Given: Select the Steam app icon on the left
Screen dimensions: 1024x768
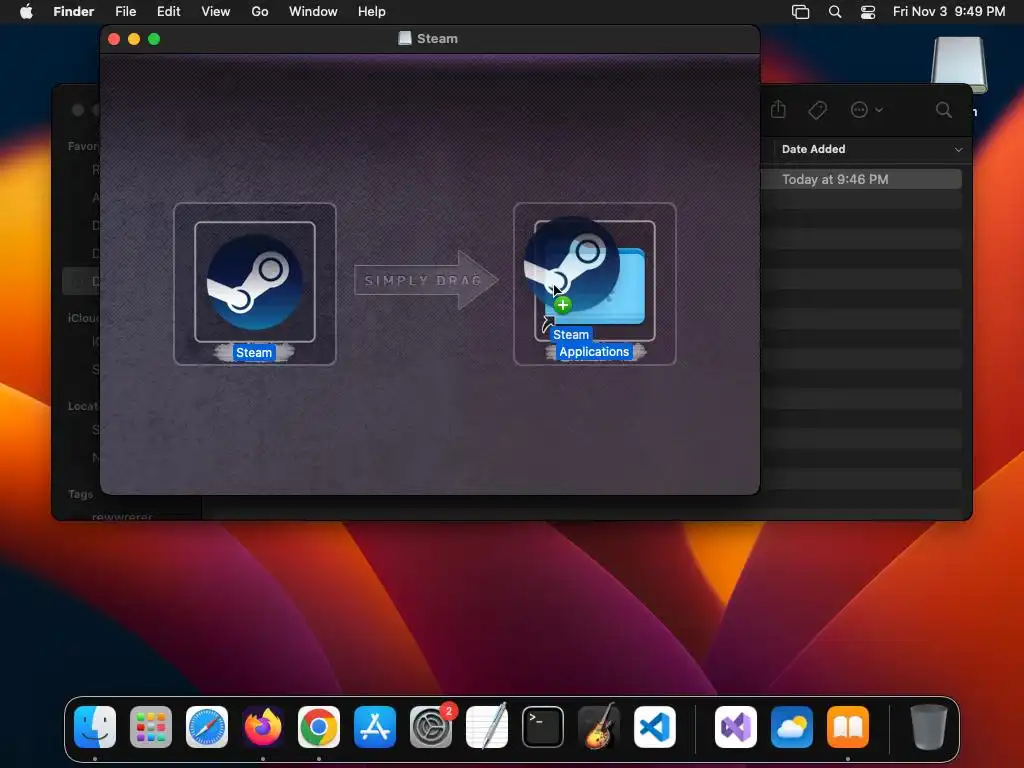Looking at the screenshot, I should [x=255, y=281].
